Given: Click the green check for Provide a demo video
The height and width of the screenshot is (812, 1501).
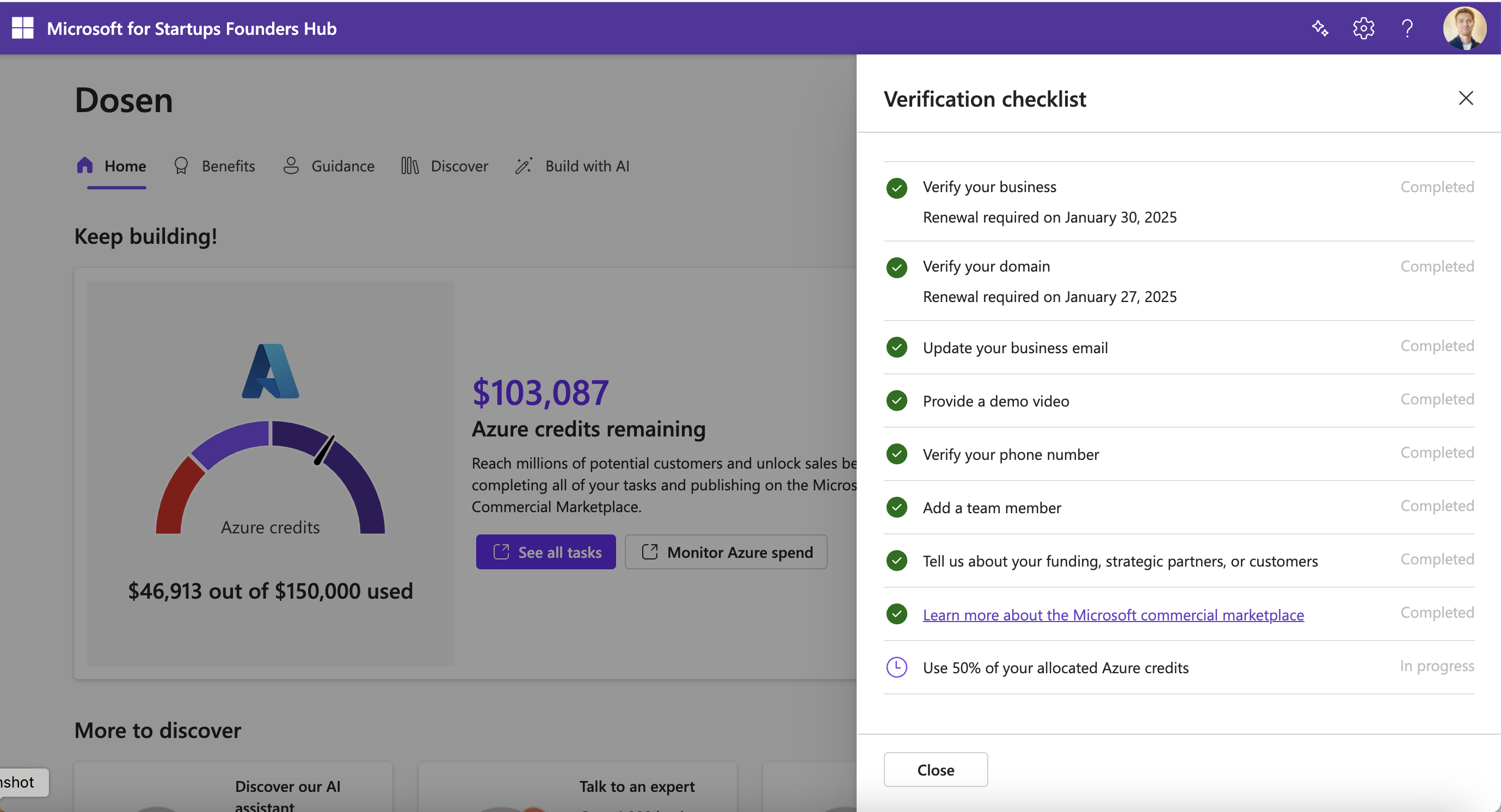Looking at the screenshot, I should (x=896, y=401).
